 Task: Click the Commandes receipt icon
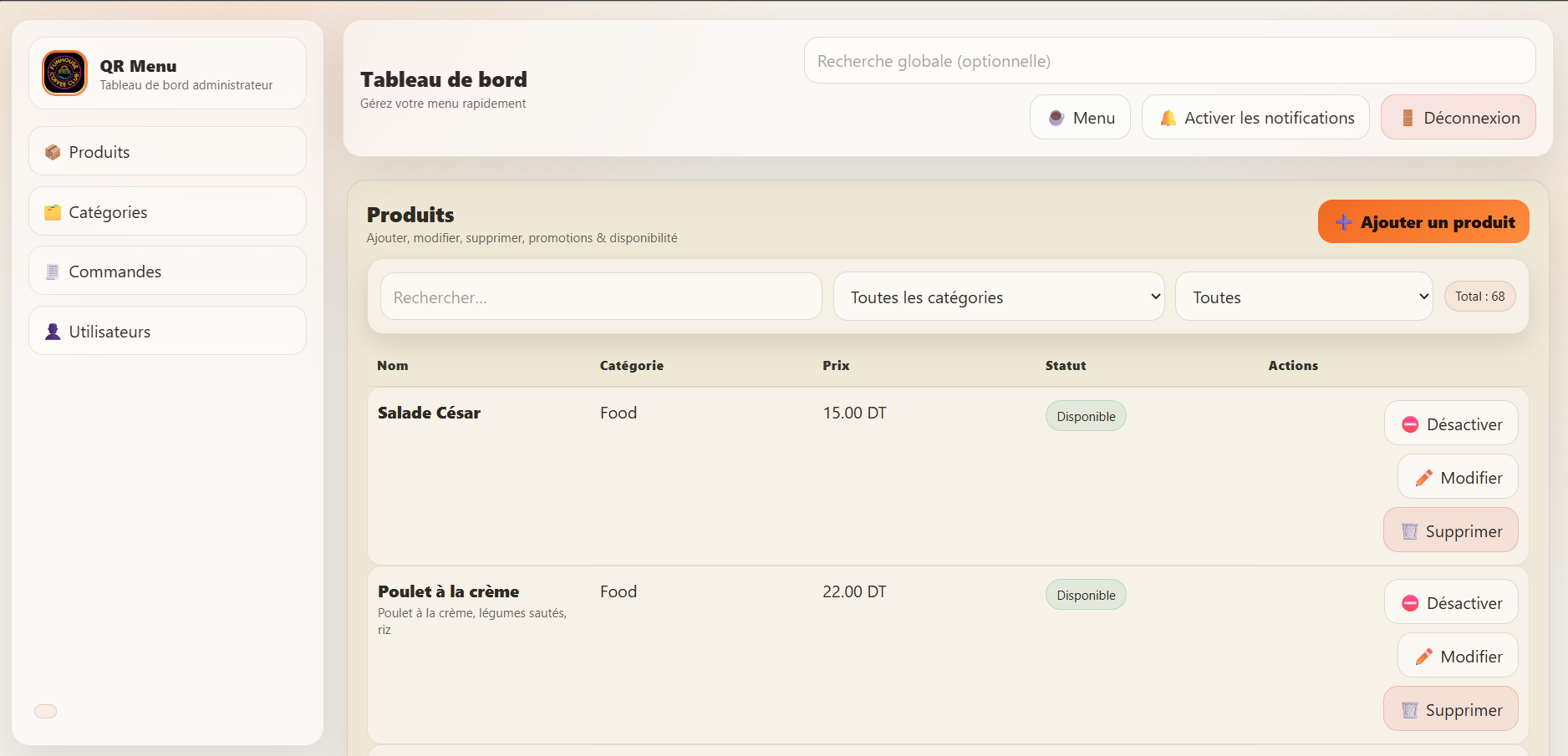pyautogui.click(x=53, y=271)
